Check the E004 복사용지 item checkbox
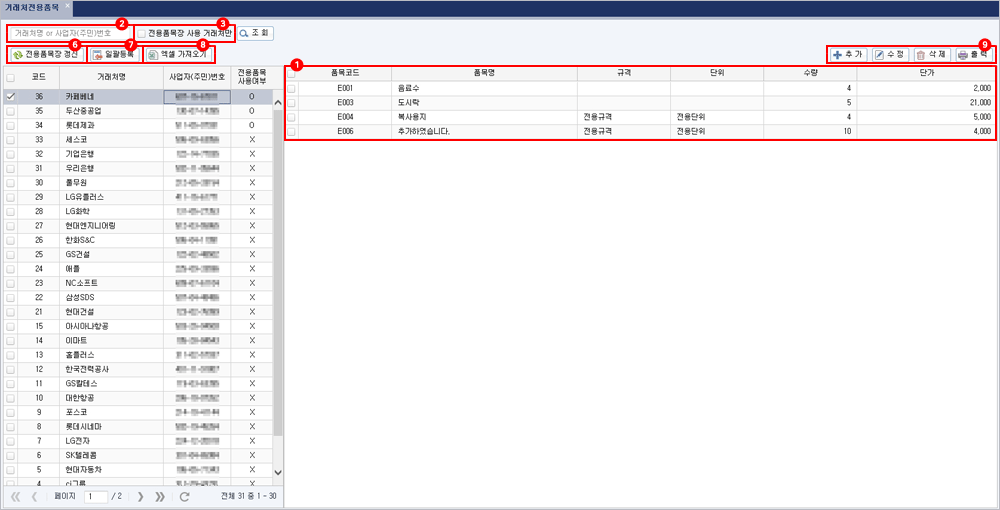Image resolution: width=1000 pixels, height=510 pixels. pos(291,117)
